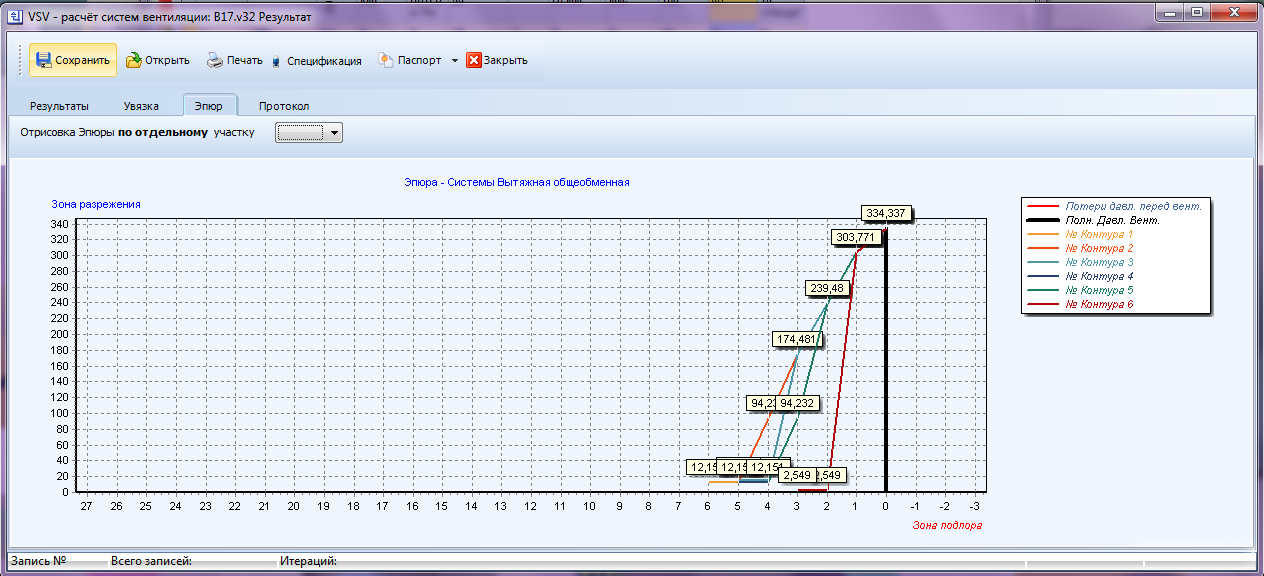Click legend line for Потери давл. перед вент.
1264x576 pixels.
[x=1044, y=205]
